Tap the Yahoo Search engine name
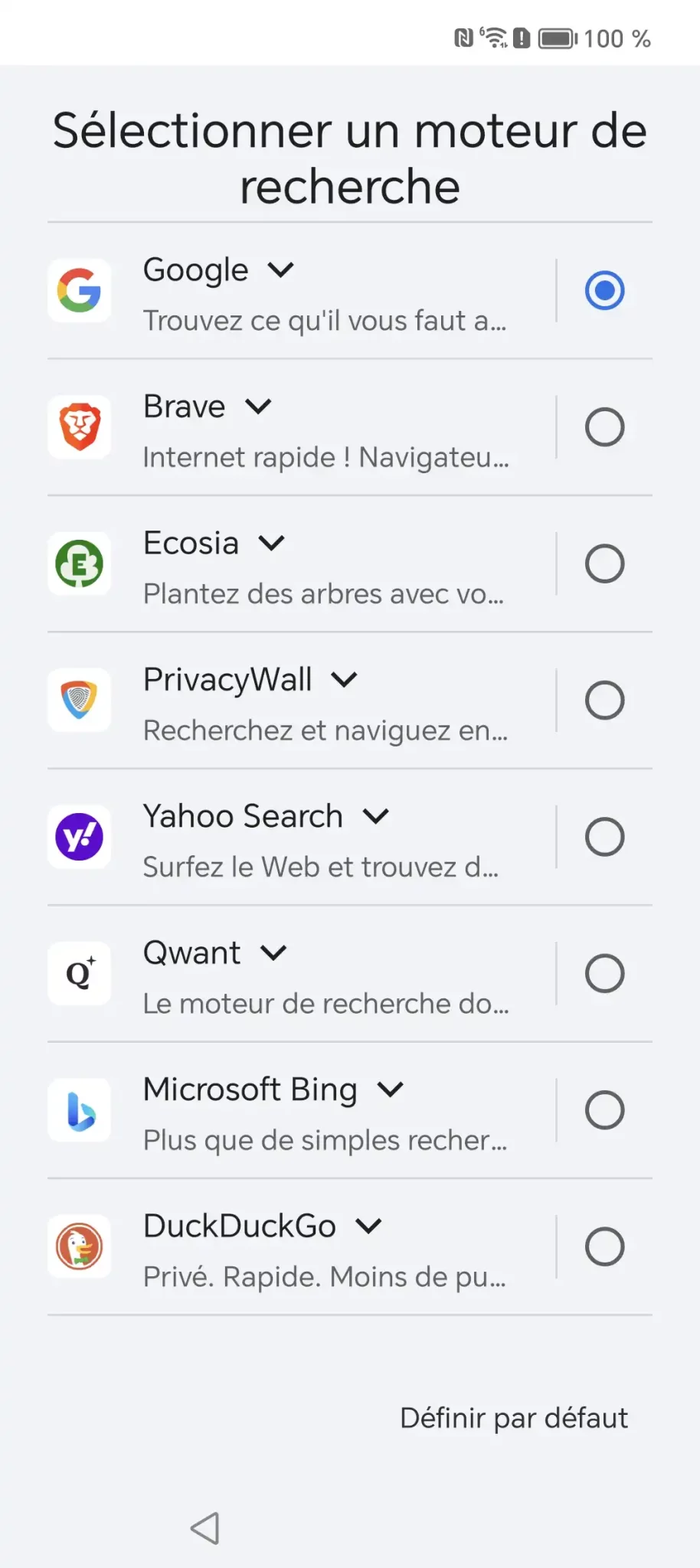Screen dimensions: 700x1568 [243, 816]
